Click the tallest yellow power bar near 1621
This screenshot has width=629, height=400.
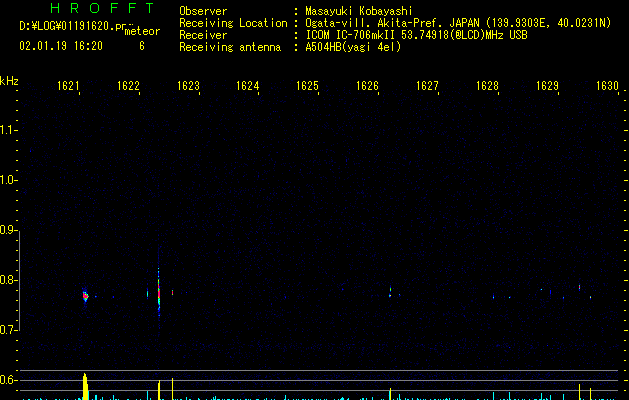(85, 386)
